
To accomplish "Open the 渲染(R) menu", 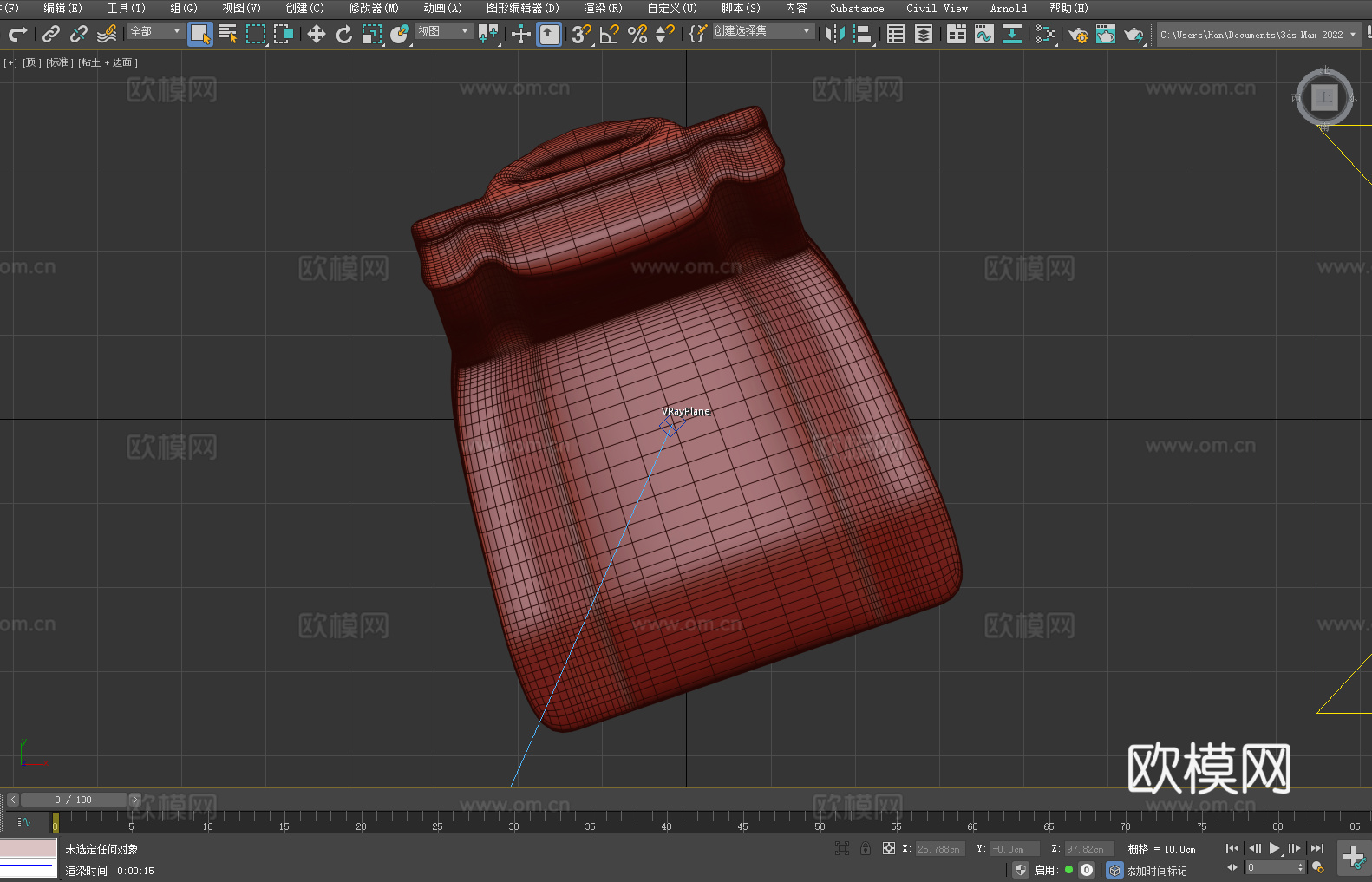I will click(604, 8).
